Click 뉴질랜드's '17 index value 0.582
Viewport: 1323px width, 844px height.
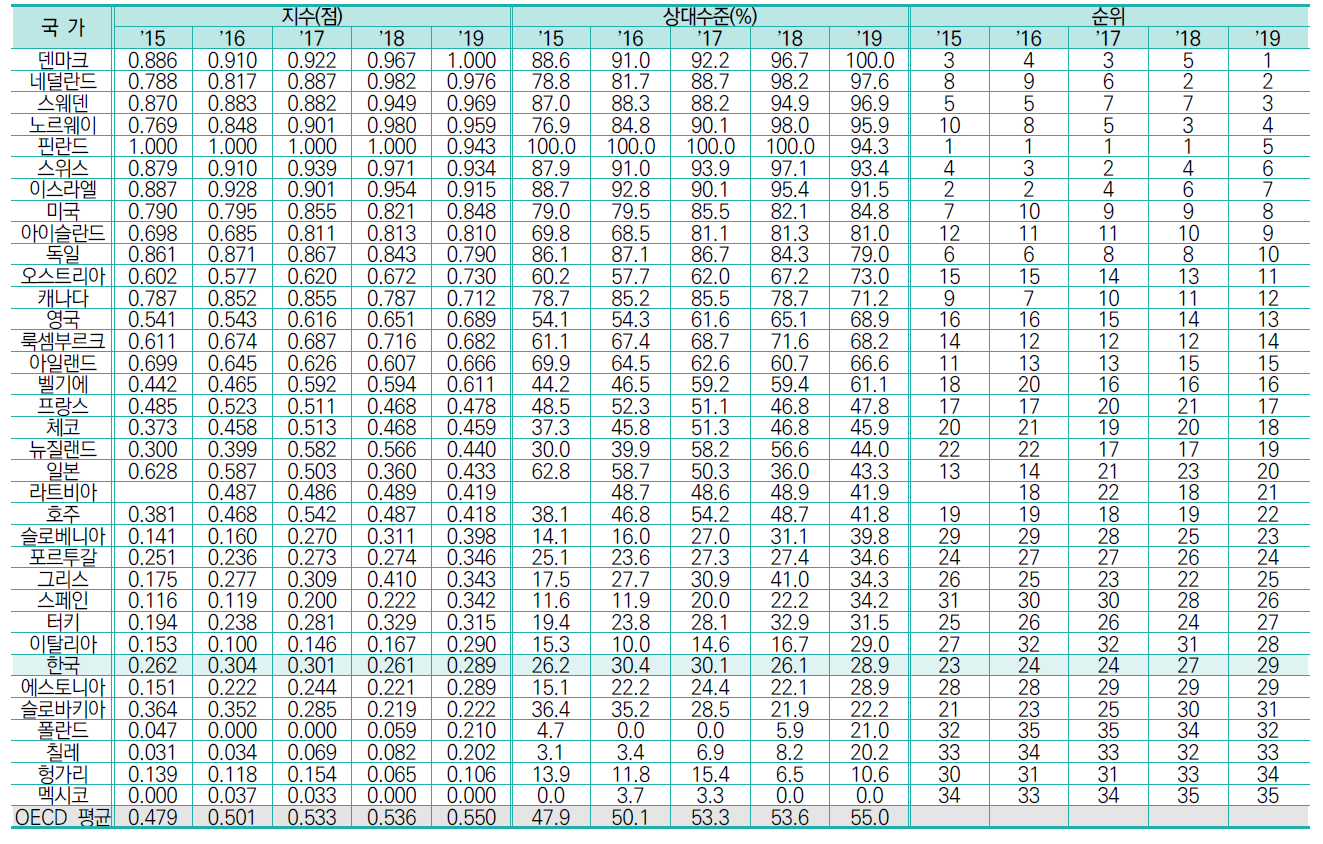click(313, 448)
